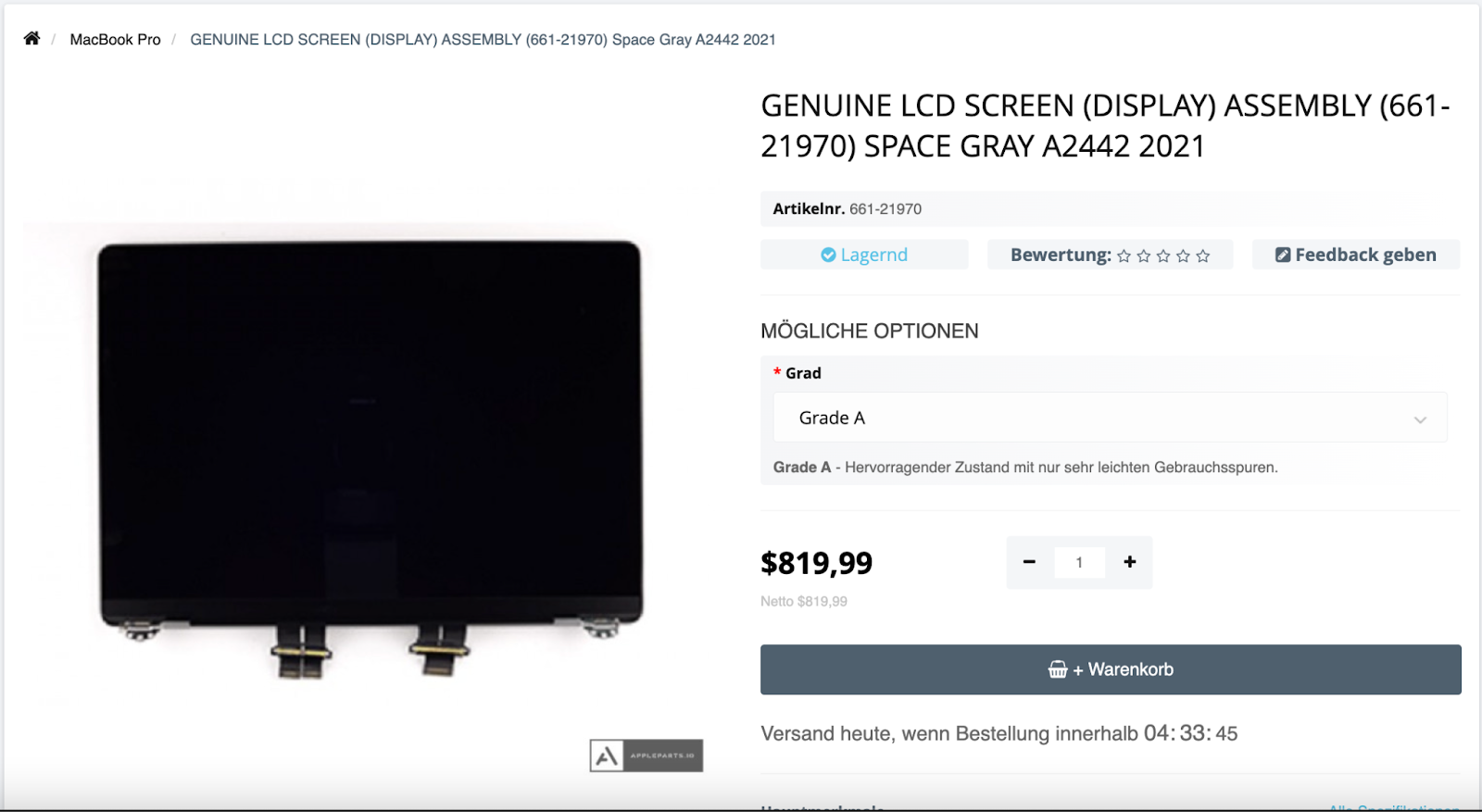Open MacBook Pro breadcrumb link
The image size is (1482, 812).
115,40
